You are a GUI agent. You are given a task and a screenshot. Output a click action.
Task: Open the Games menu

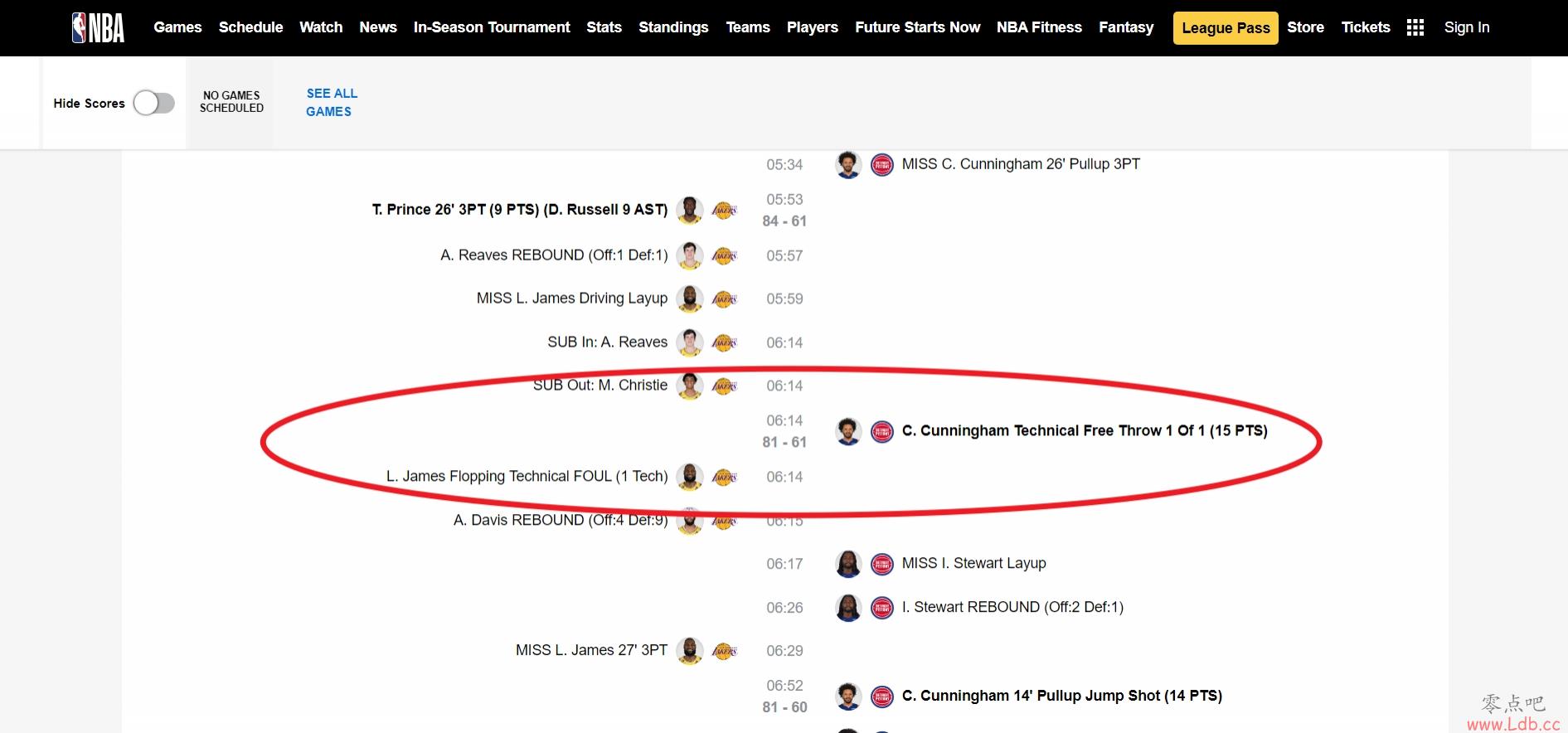click(x=177, y=27)
